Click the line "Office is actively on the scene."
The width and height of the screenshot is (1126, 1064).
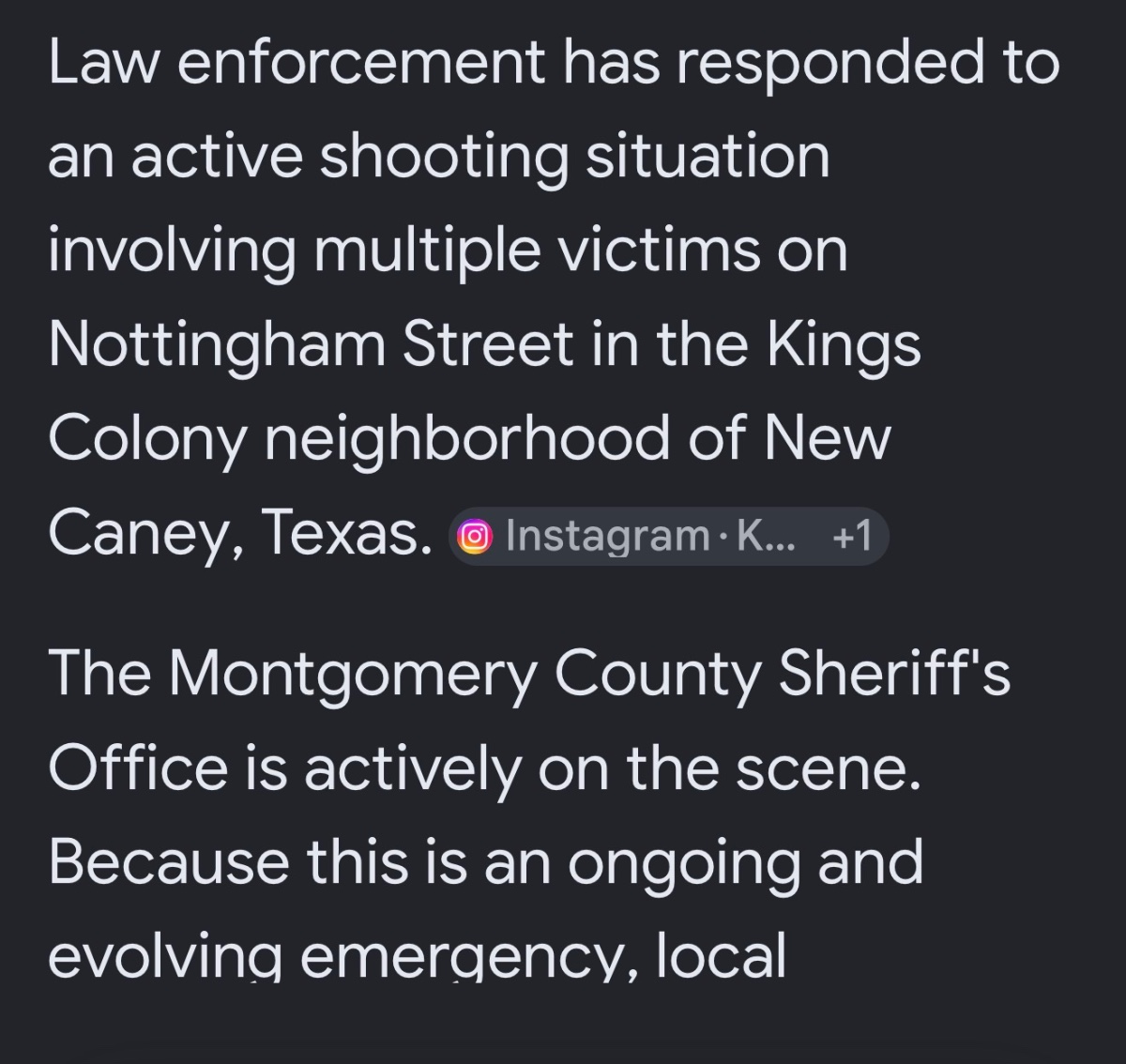tap(484, 768)
